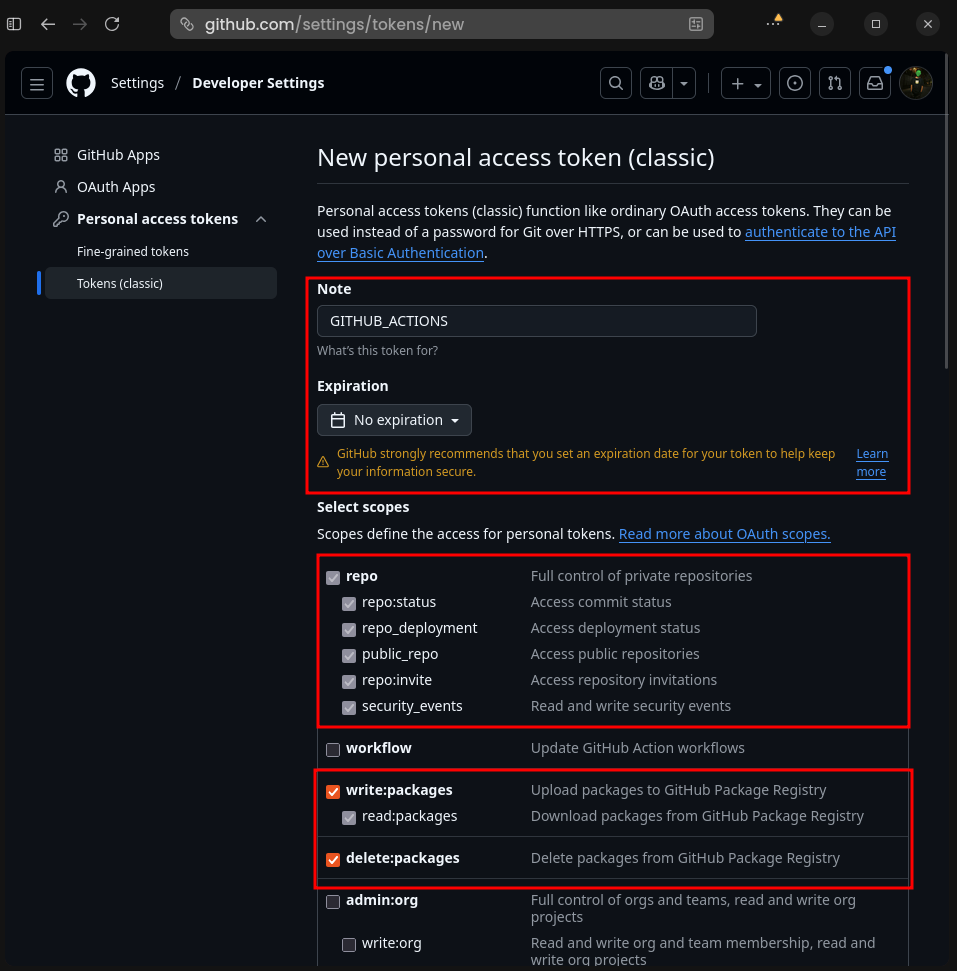Click the pull requests icon
Screen dimensions: 957x971
834,83
